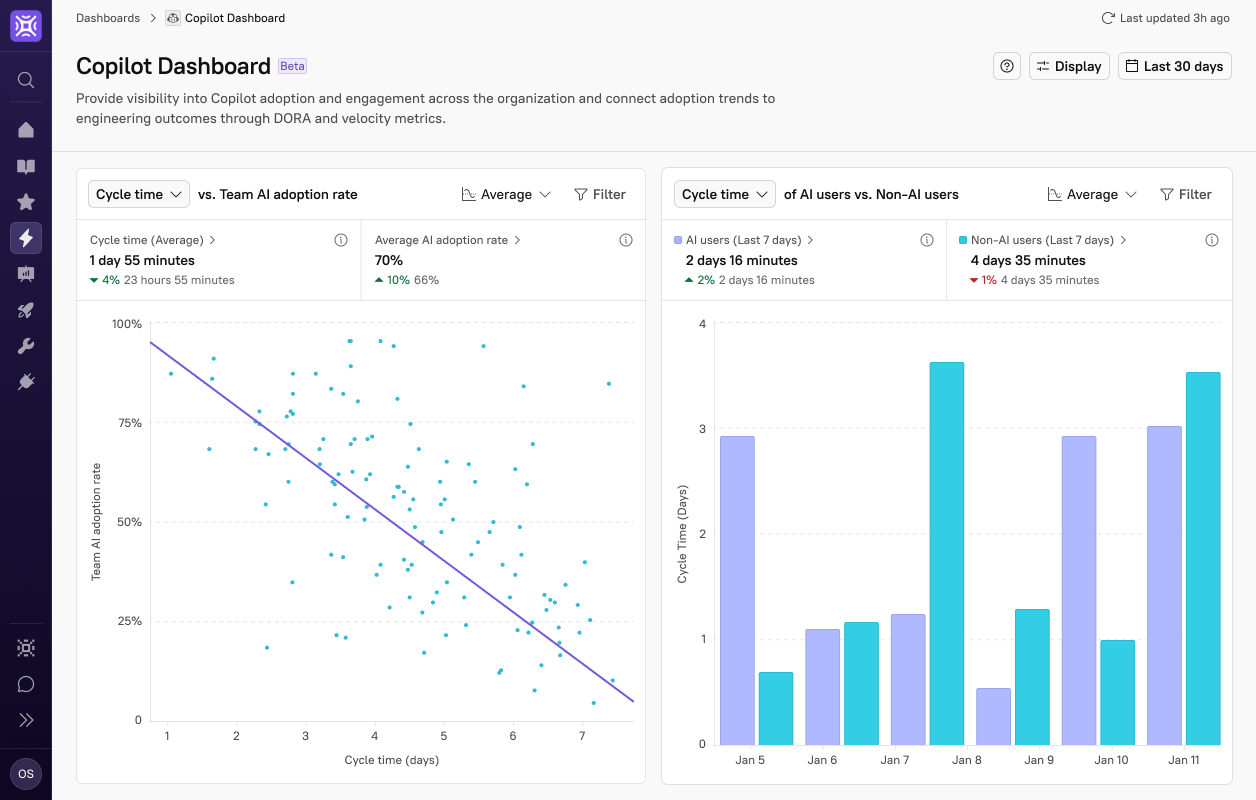
Task: Open the rocket icon in the sidebar
Action: (x=25, y=309)
